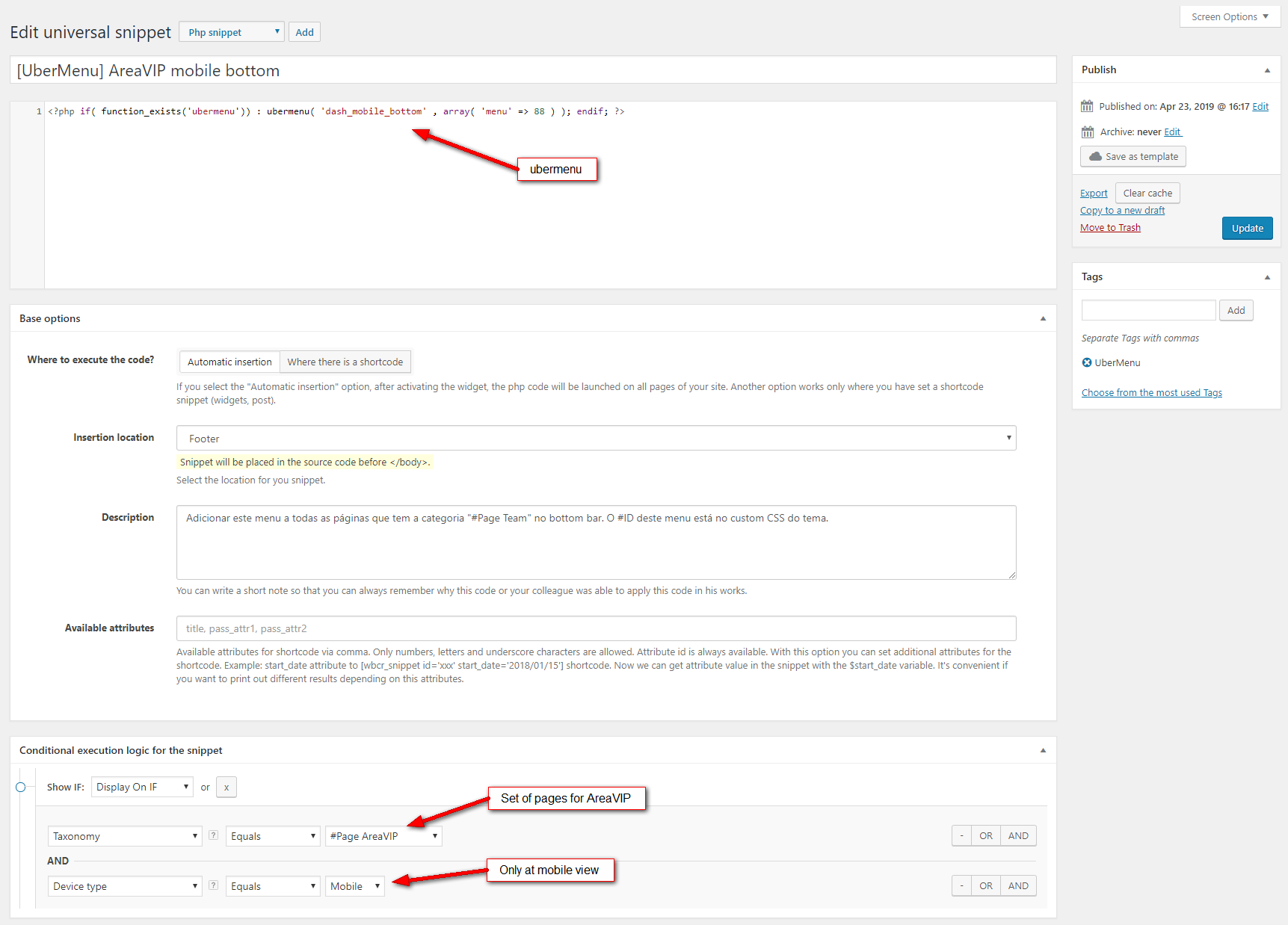Collapse the Tags panel

pos(1267,277)
